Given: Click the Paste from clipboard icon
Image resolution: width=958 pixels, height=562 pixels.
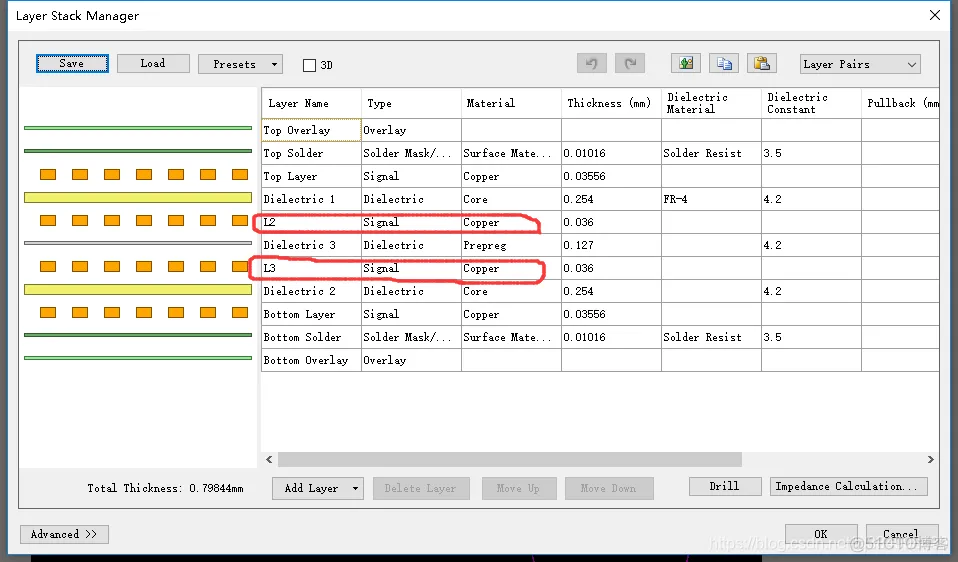Looking at the screenshot, I should [x=762, y=64].
